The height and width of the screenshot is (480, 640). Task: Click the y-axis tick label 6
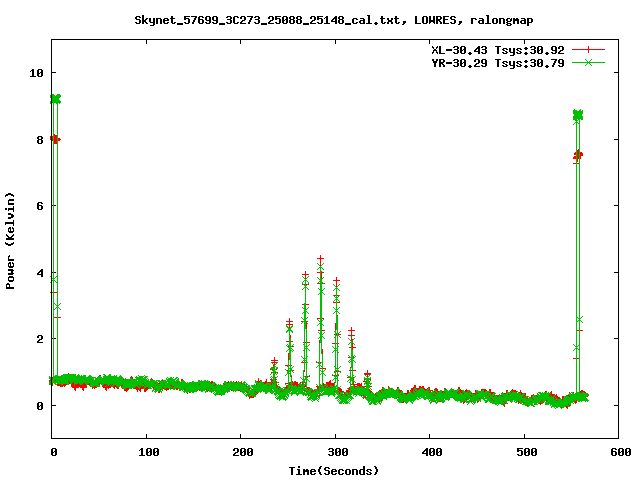pyautogui.click(x=39, y=206)
